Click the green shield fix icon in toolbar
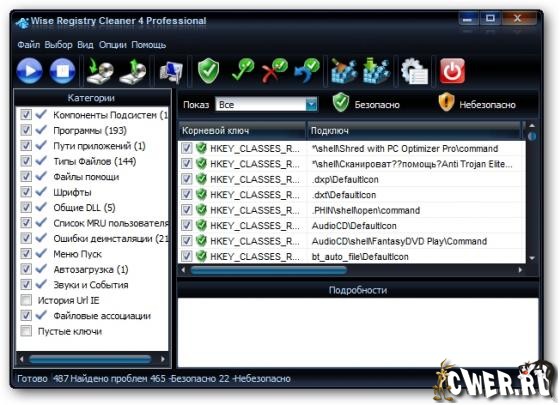This screenshot has height=405, width=560. click(208, 71)
